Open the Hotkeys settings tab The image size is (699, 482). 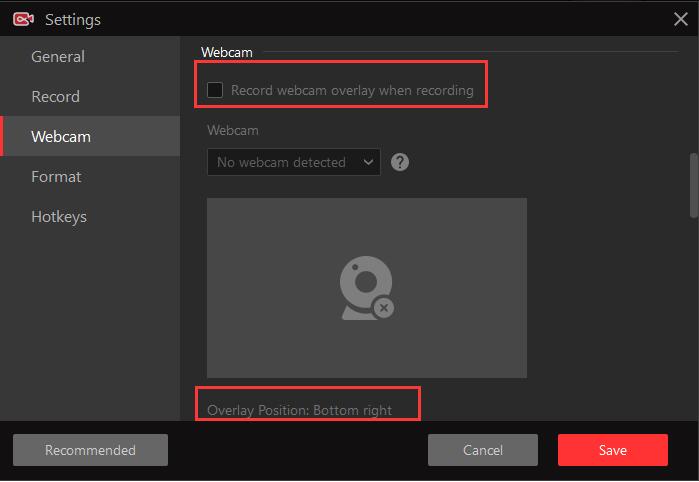(59, 217)
